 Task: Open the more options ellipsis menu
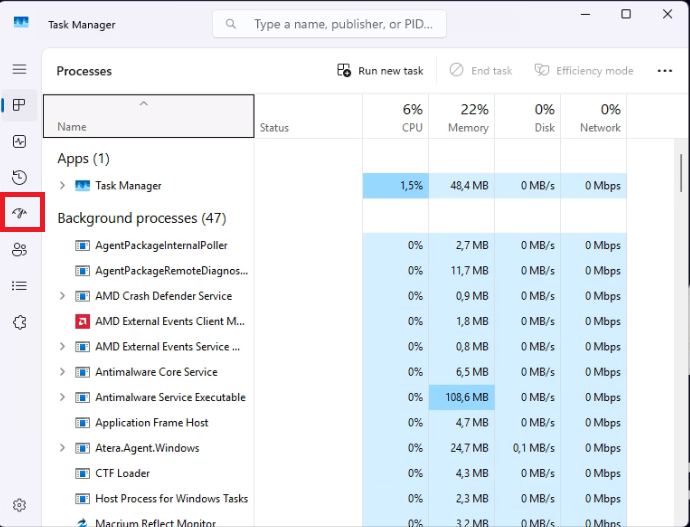[x=664, y=71]
